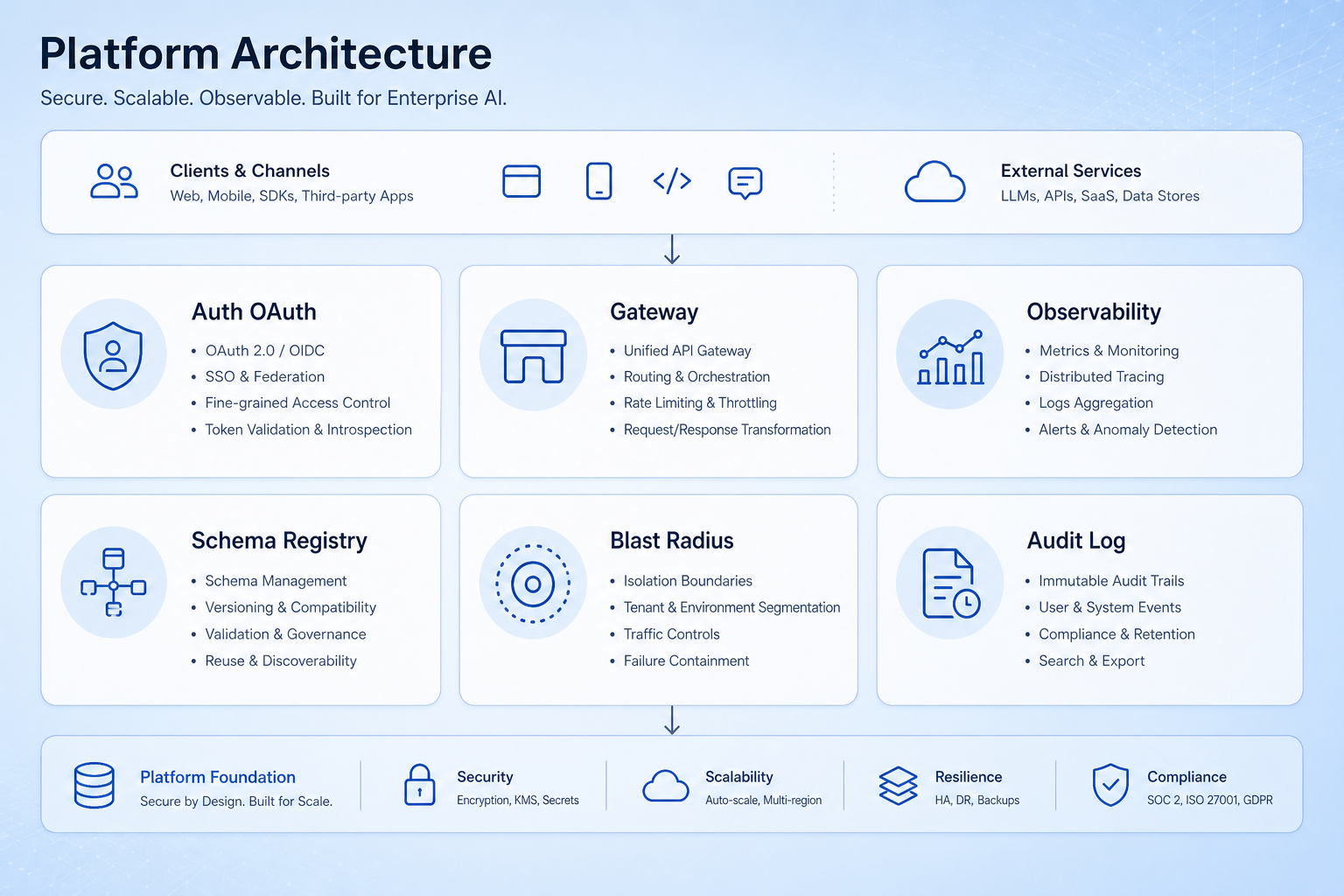Click the 'Isolation Boundaries' bullet
This screenshot has width=1344, height=896.
click(688, 581)
